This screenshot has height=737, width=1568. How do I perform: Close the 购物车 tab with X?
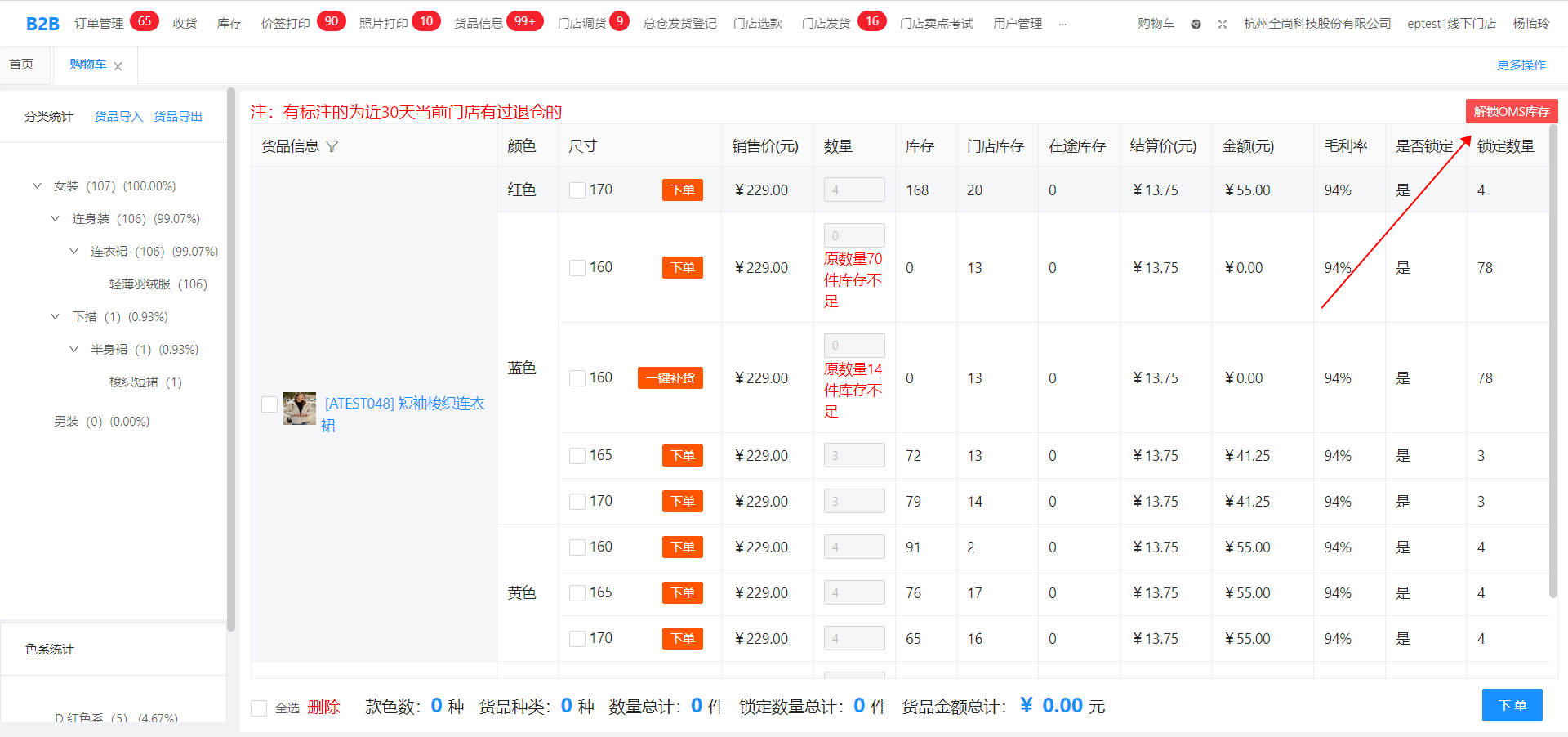point(118,66)
